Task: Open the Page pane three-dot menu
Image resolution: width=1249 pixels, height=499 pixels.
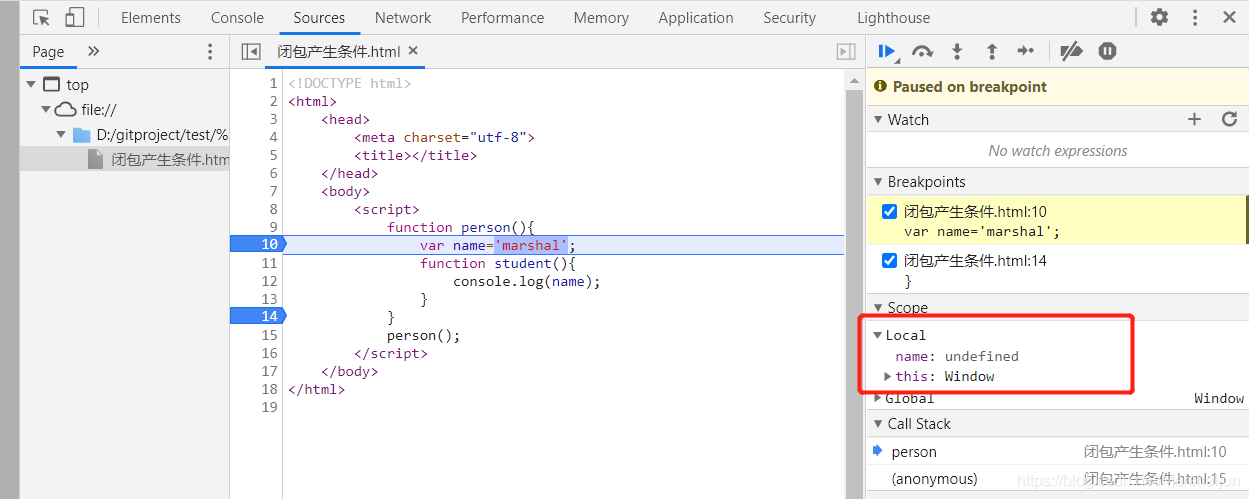Action: click(210, 52)
